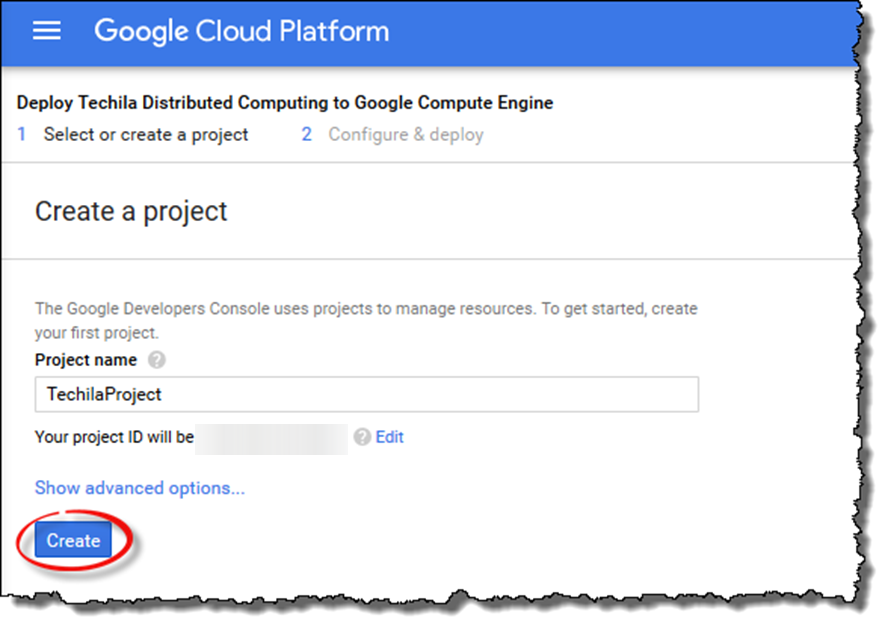This screenshot has width=888, height=627.
Task: Click the Edit link for project ID
Action: 389,437
